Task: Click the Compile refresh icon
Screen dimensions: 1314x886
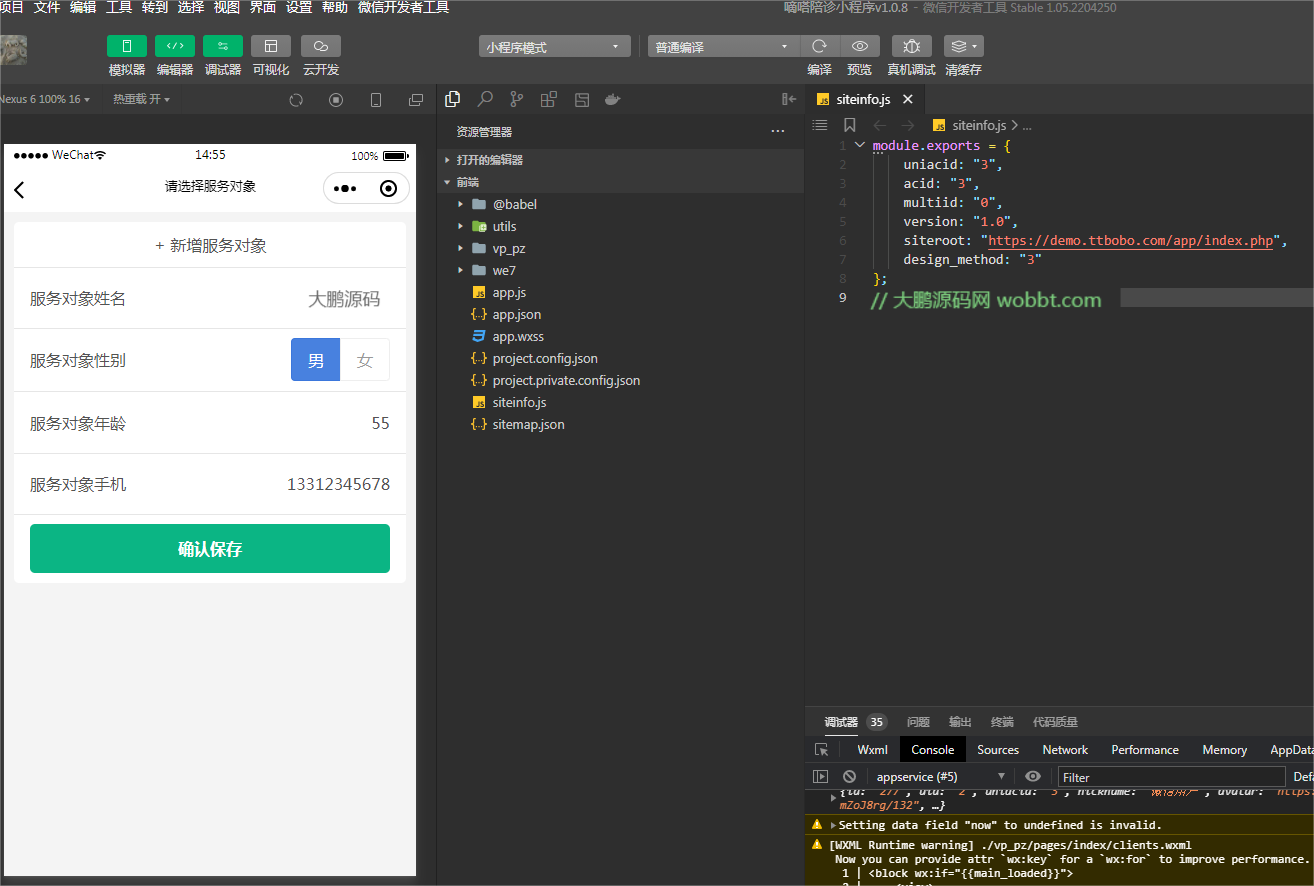Action: coord(819,46)
